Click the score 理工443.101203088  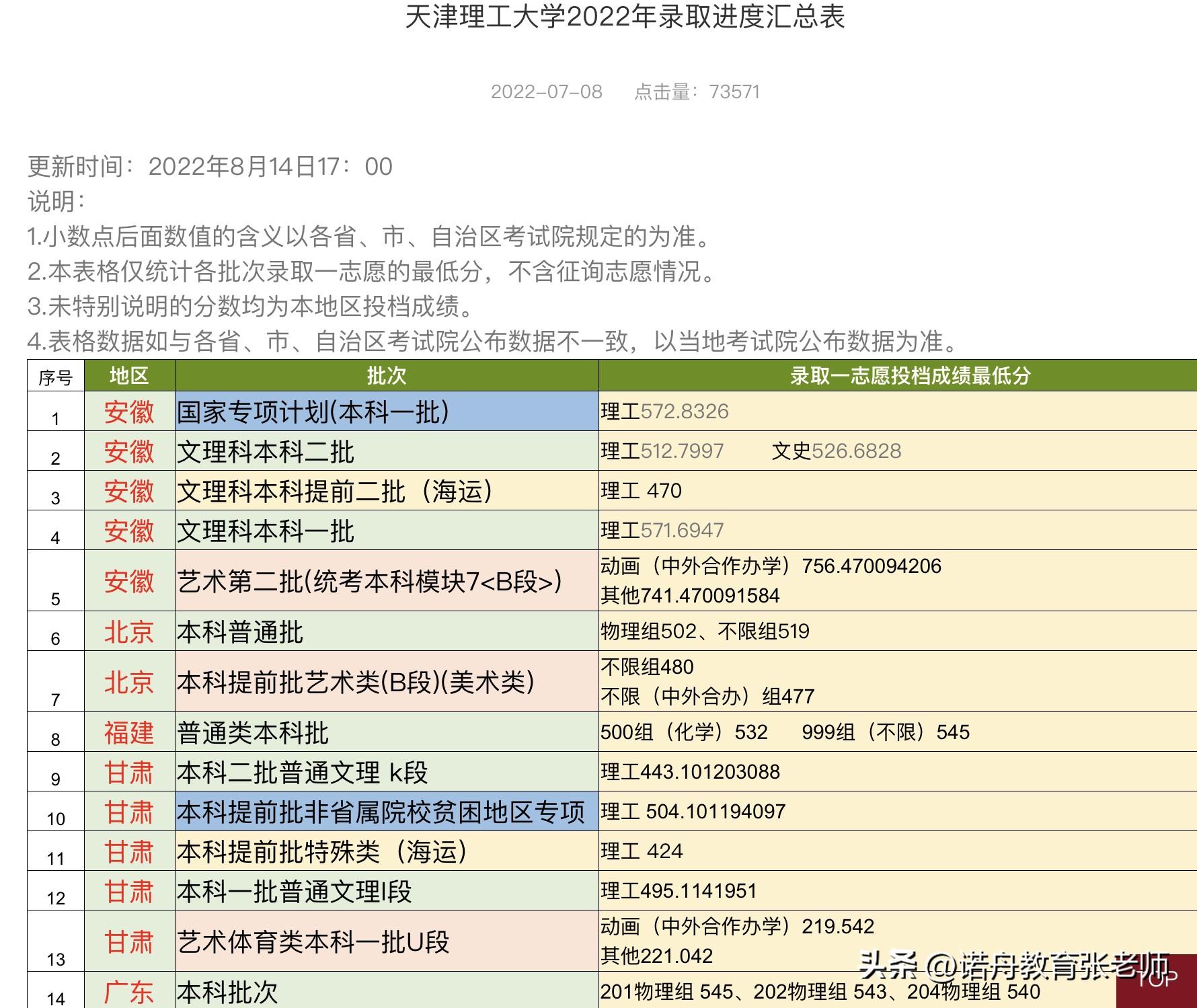[690, 772]
